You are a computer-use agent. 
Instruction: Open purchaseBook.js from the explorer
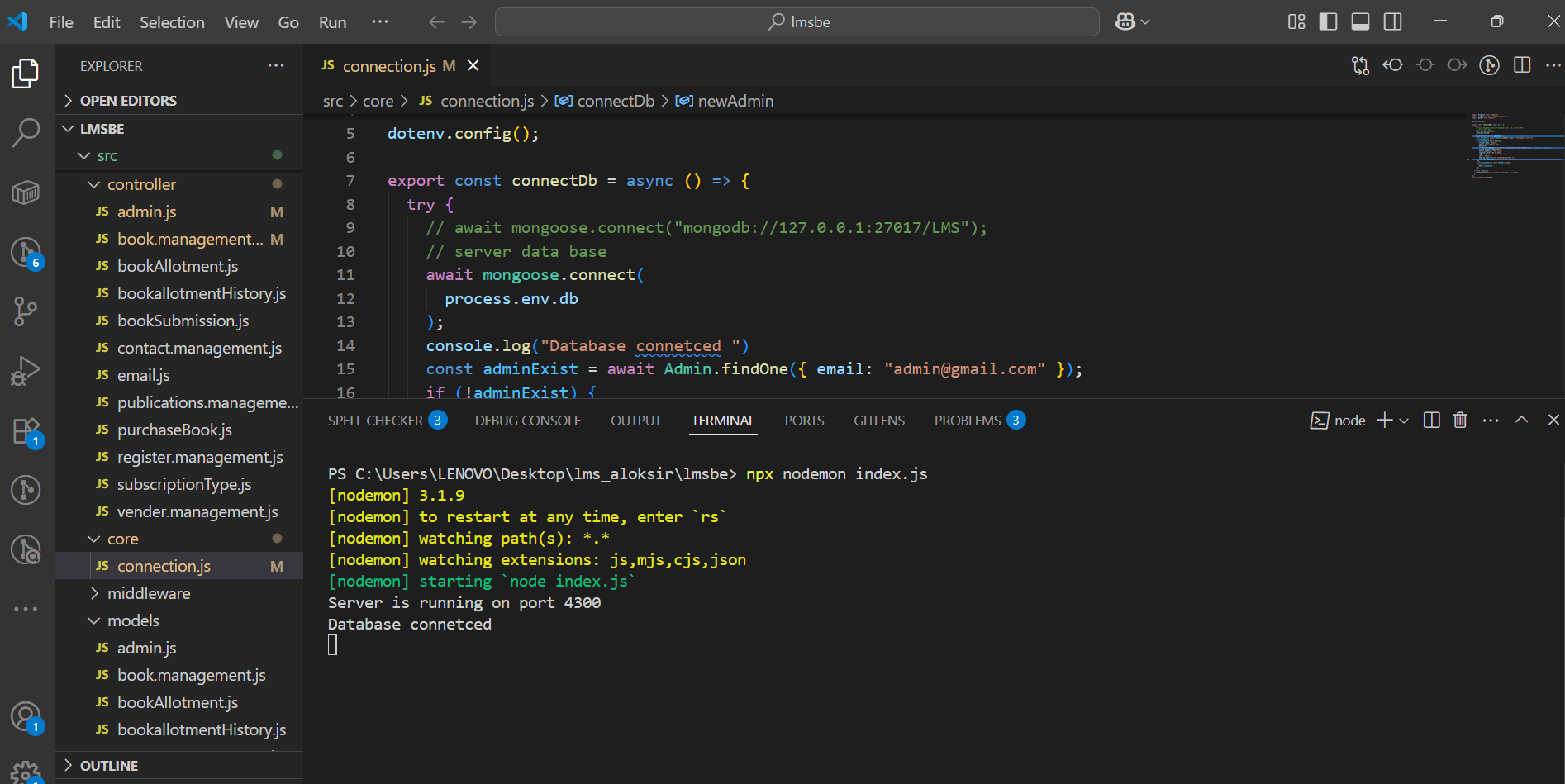(x=174, y=430)
